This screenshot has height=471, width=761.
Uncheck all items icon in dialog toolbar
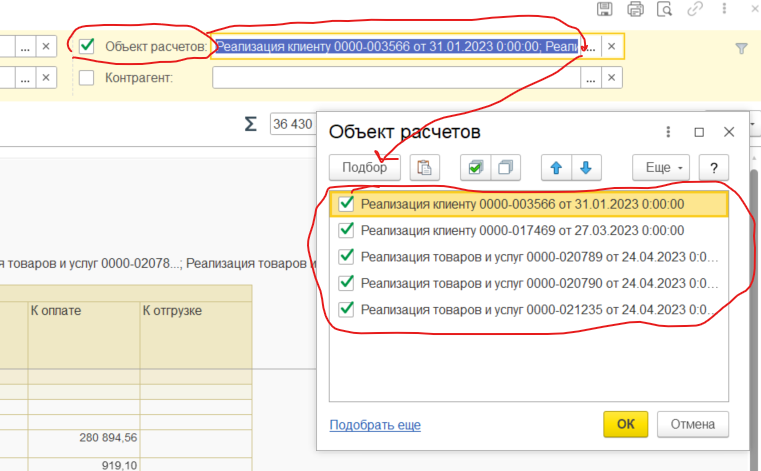click(507, 168)
